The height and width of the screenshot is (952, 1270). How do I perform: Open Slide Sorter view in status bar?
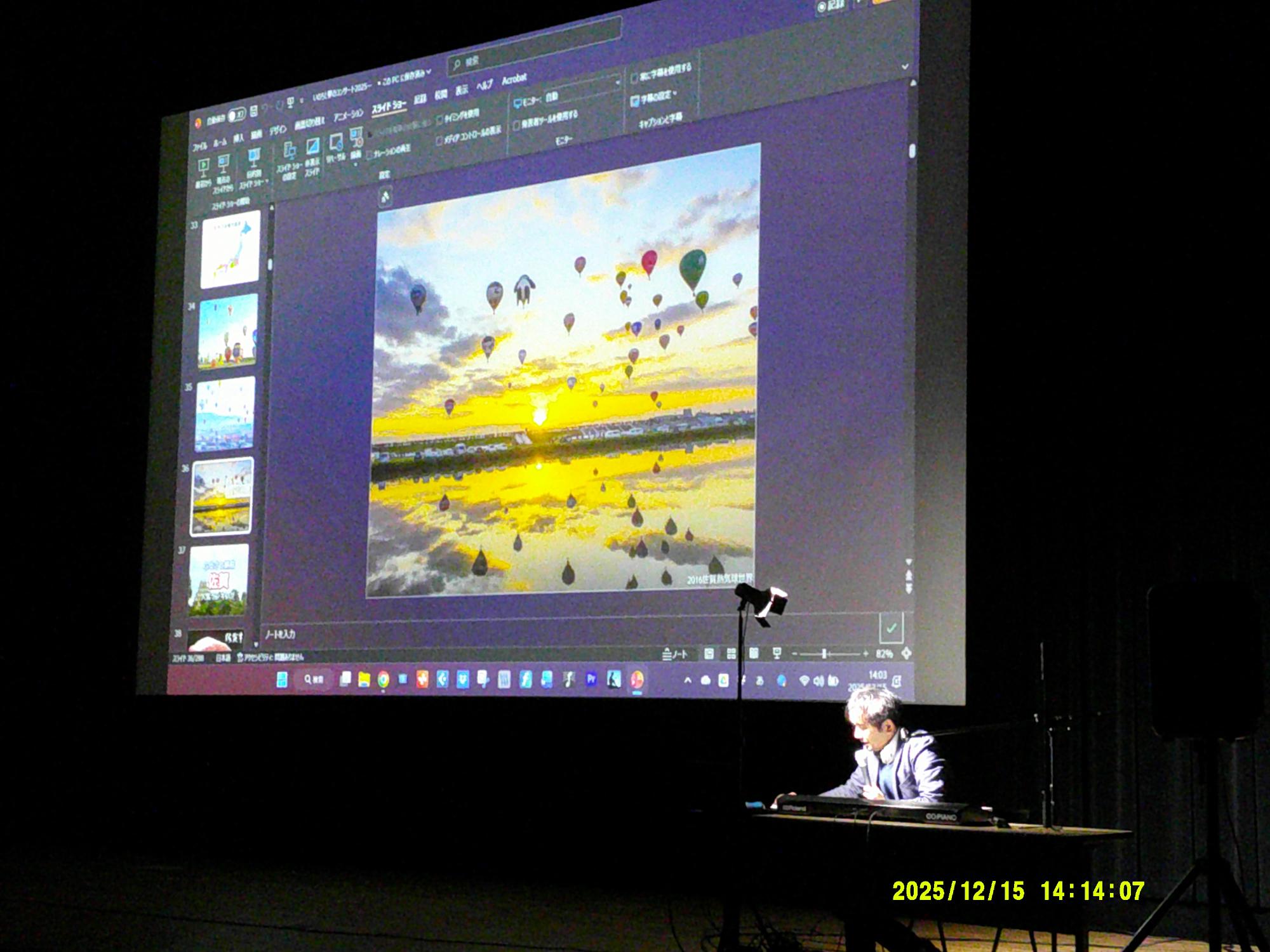732,653
